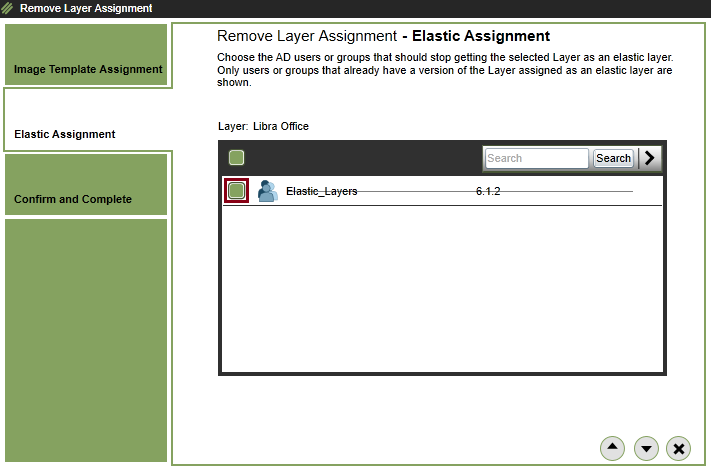Go to the Confirm and Complete tab

73,199
